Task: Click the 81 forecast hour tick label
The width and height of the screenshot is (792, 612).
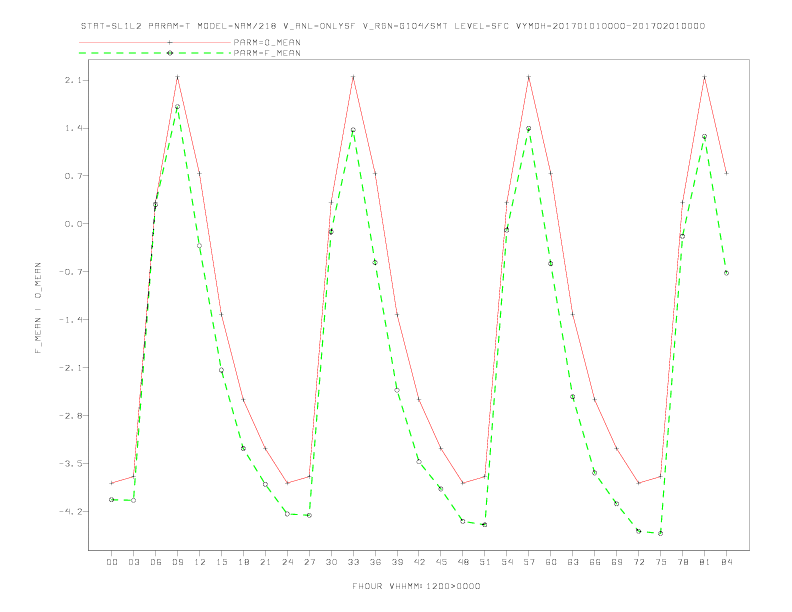Action: click(705, 562)
